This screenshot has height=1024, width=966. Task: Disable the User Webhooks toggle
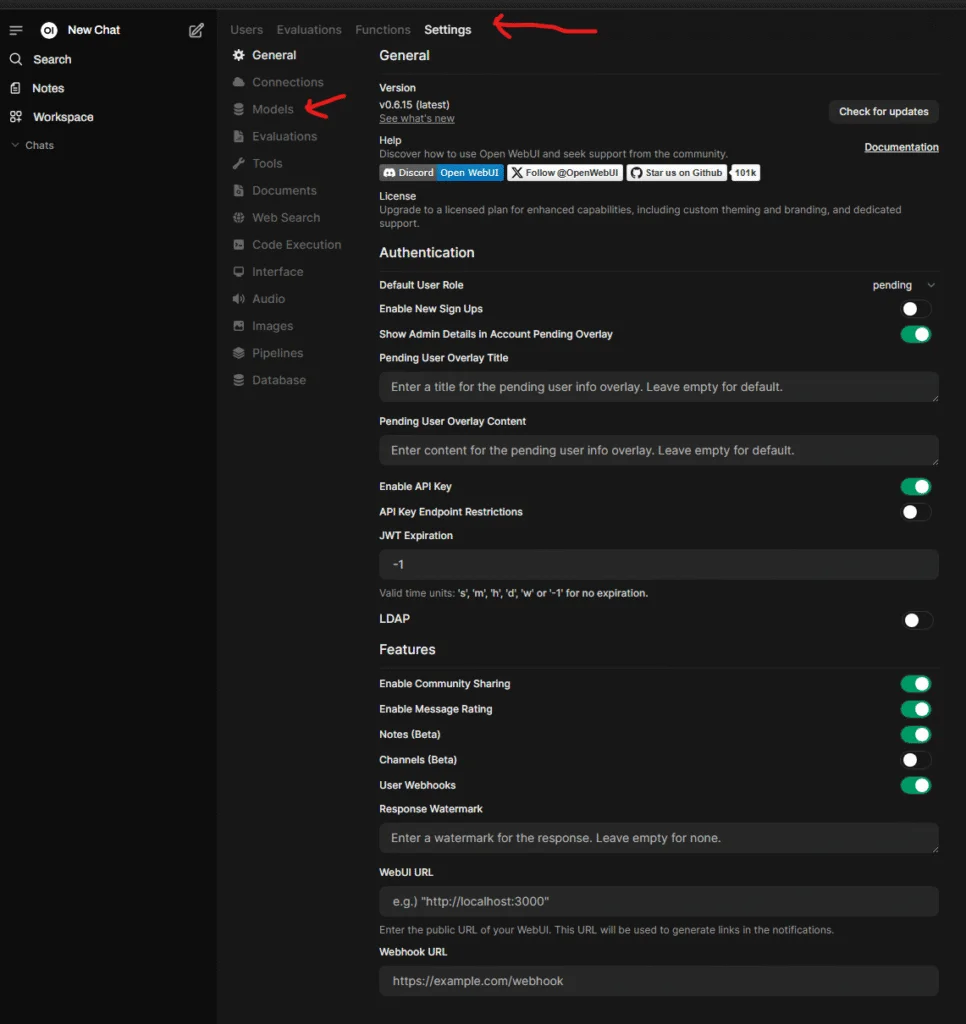tap(916, 786)
